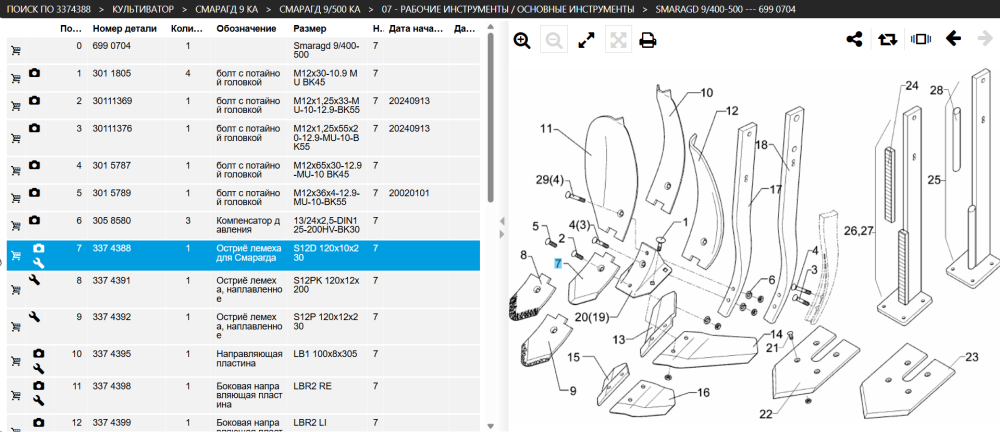Open photo for part 301 1805
Viewport: 1000px width, 432px height.
click(x=34, y=73)
